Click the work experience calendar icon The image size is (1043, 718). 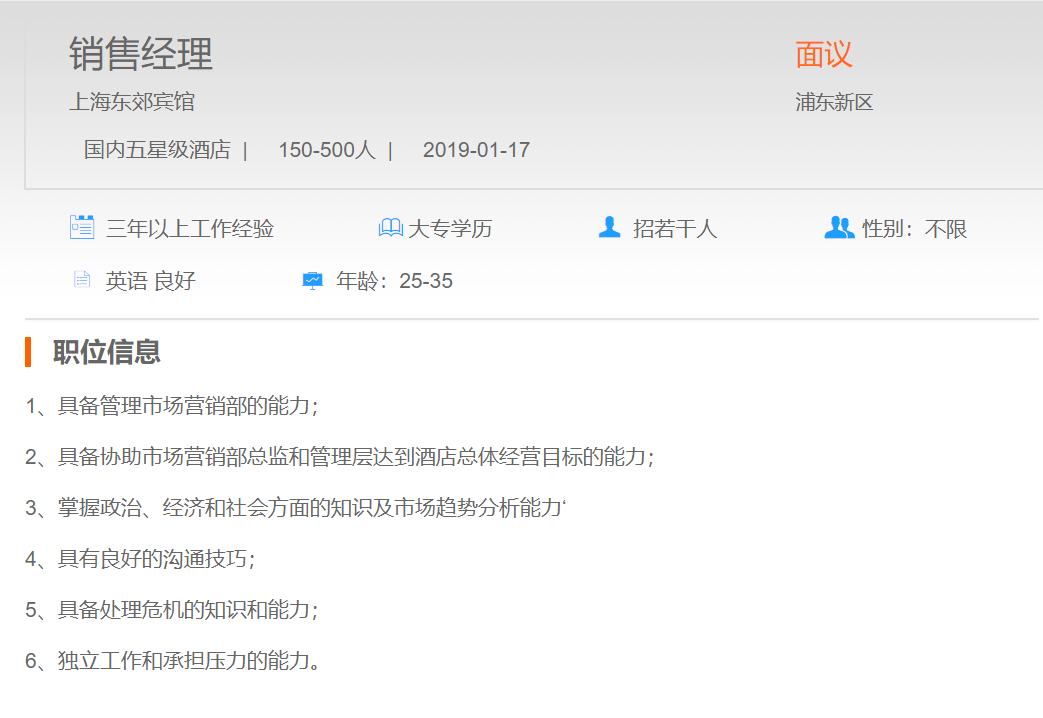pyautogui.click(x=82, y=228)
